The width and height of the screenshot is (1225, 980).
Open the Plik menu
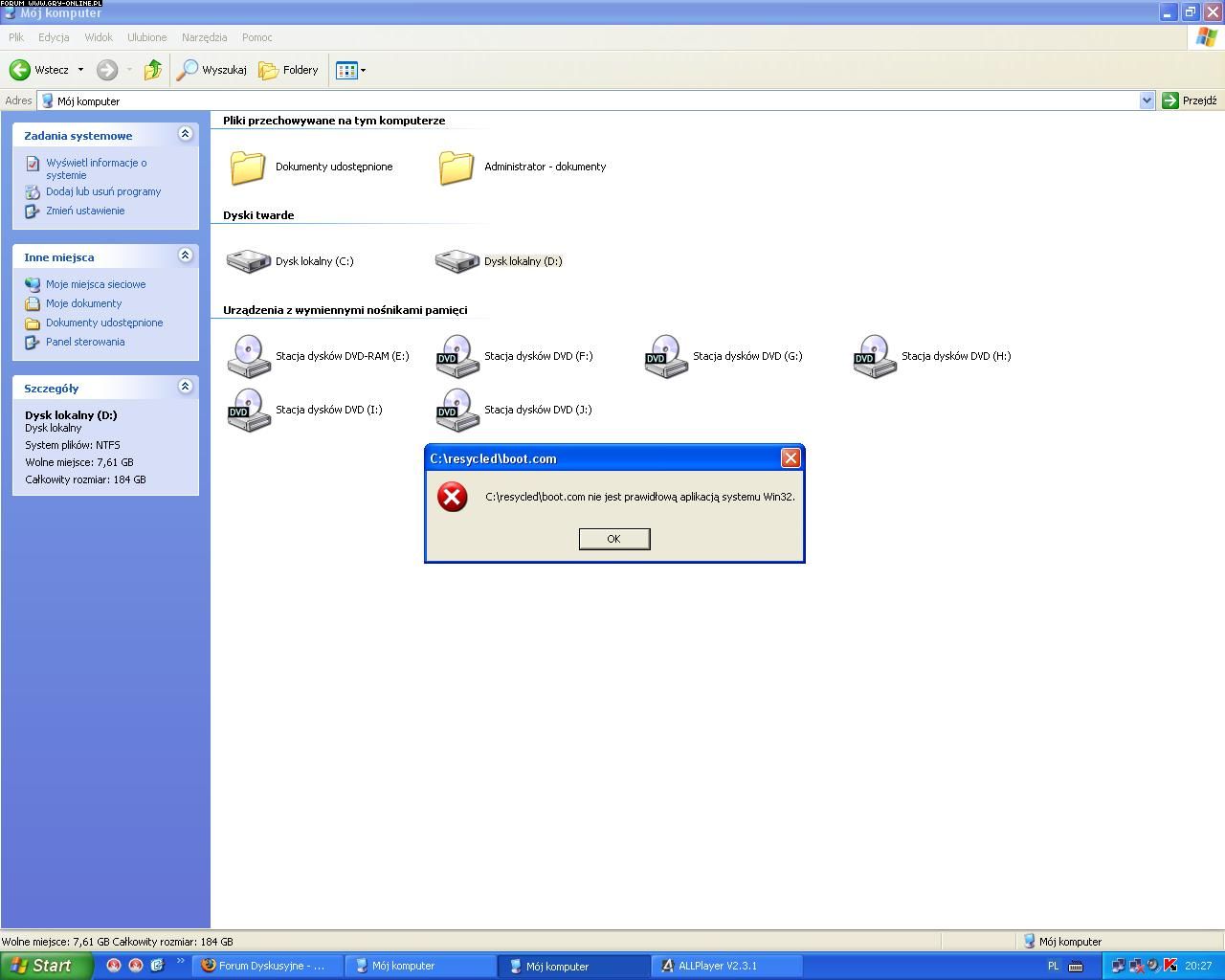coord(16,37)
